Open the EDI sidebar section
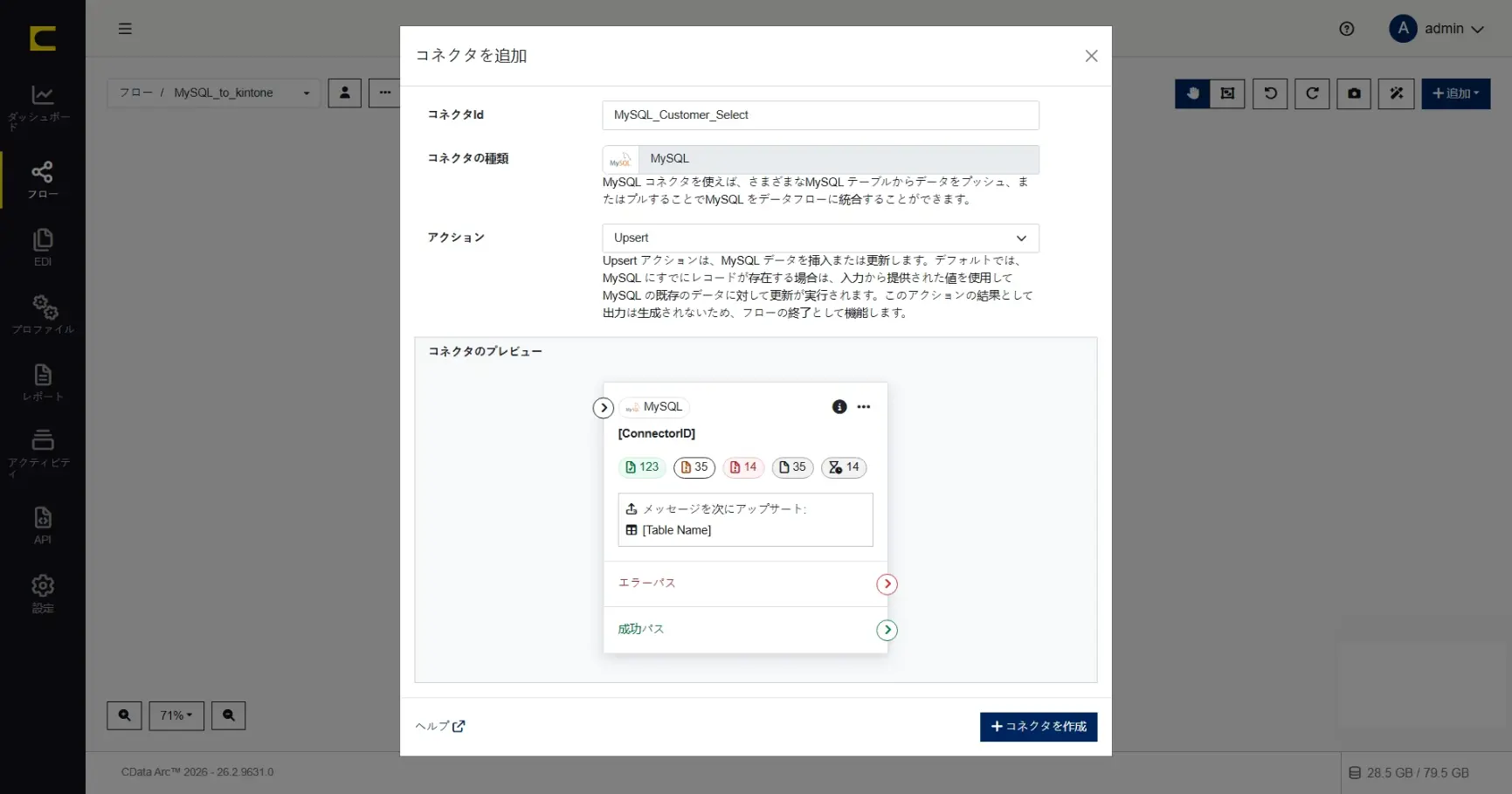 (43, 247)
